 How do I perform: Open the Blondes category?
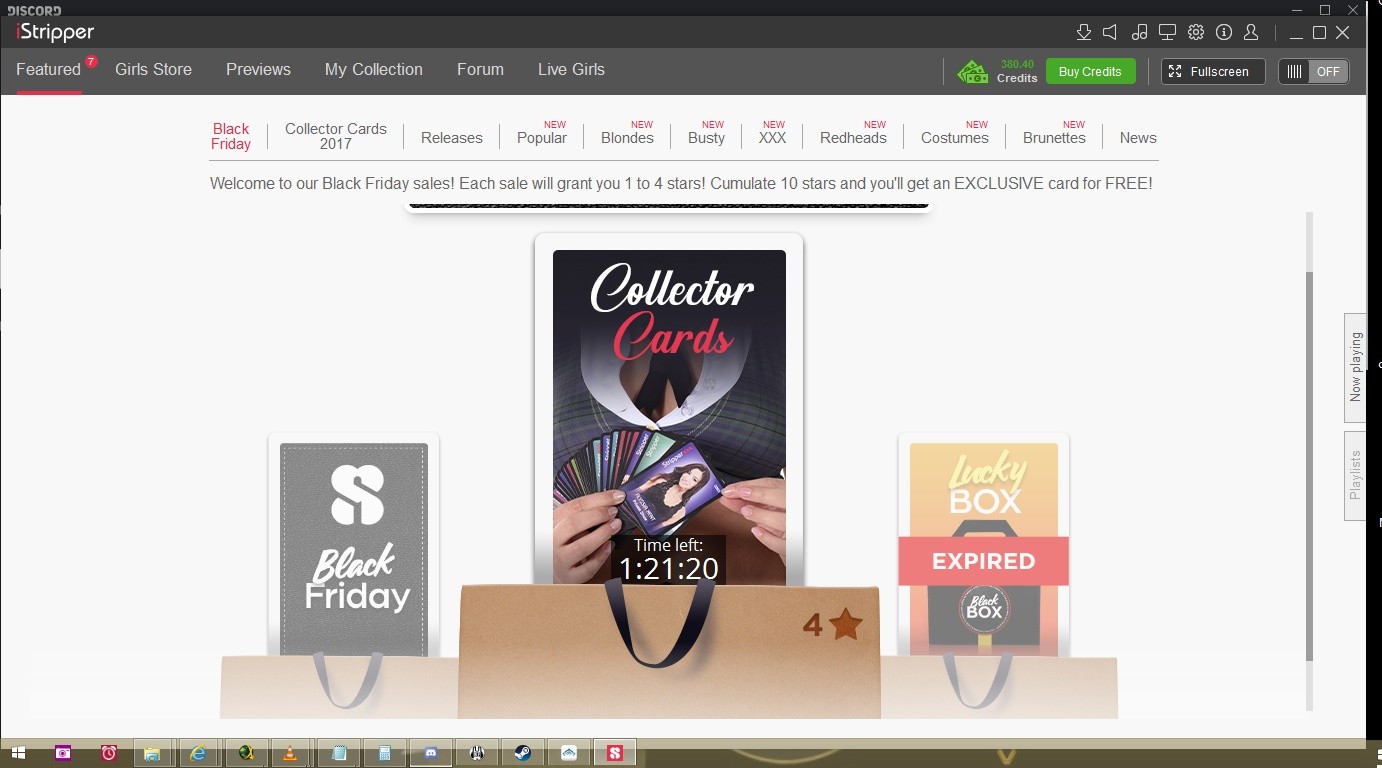pos(627,138)
